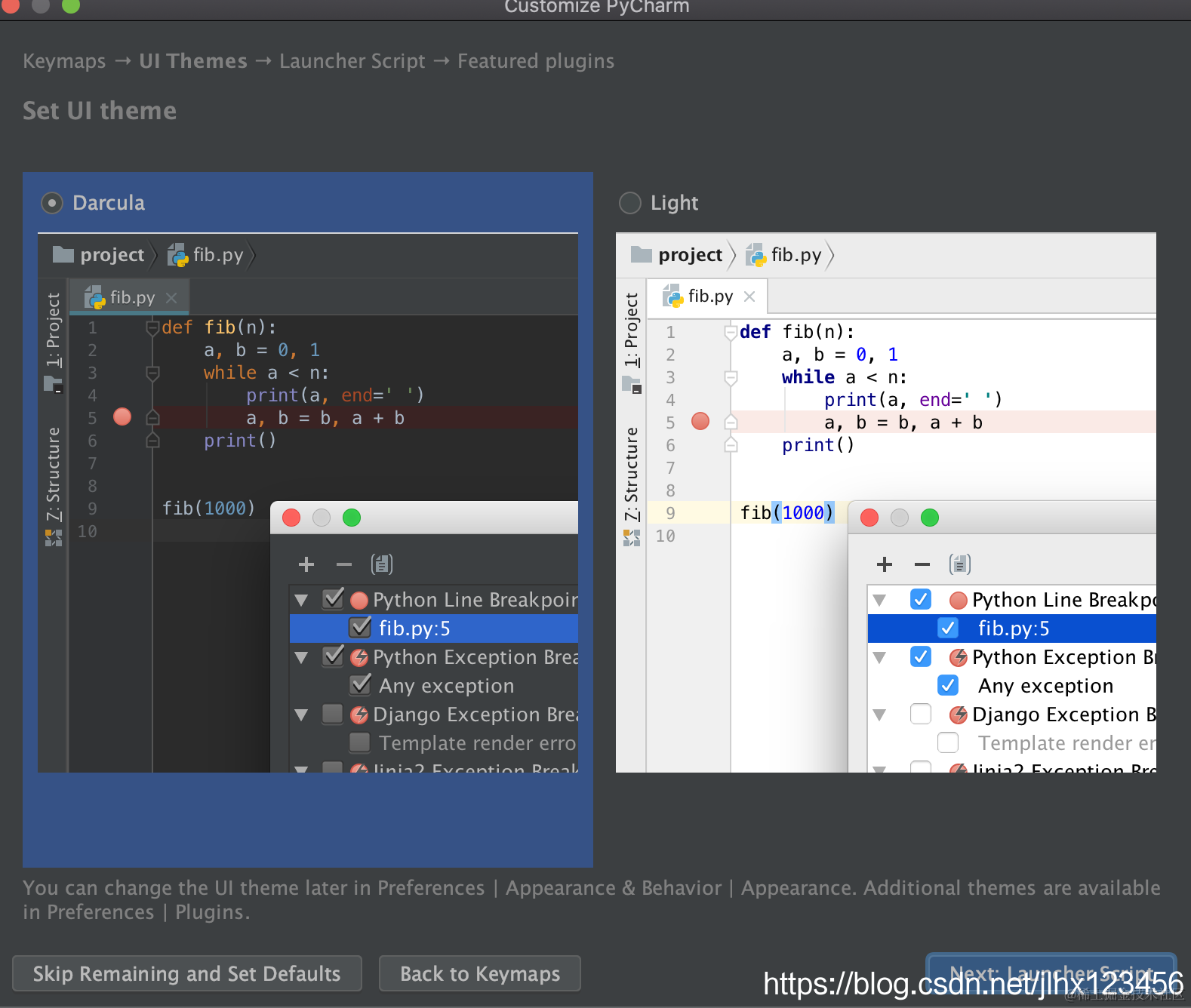Viewport: 1191px width, 1008px height.
Task: Toggle Any exception checkbox in Light preview
Action: click(948, 685)
